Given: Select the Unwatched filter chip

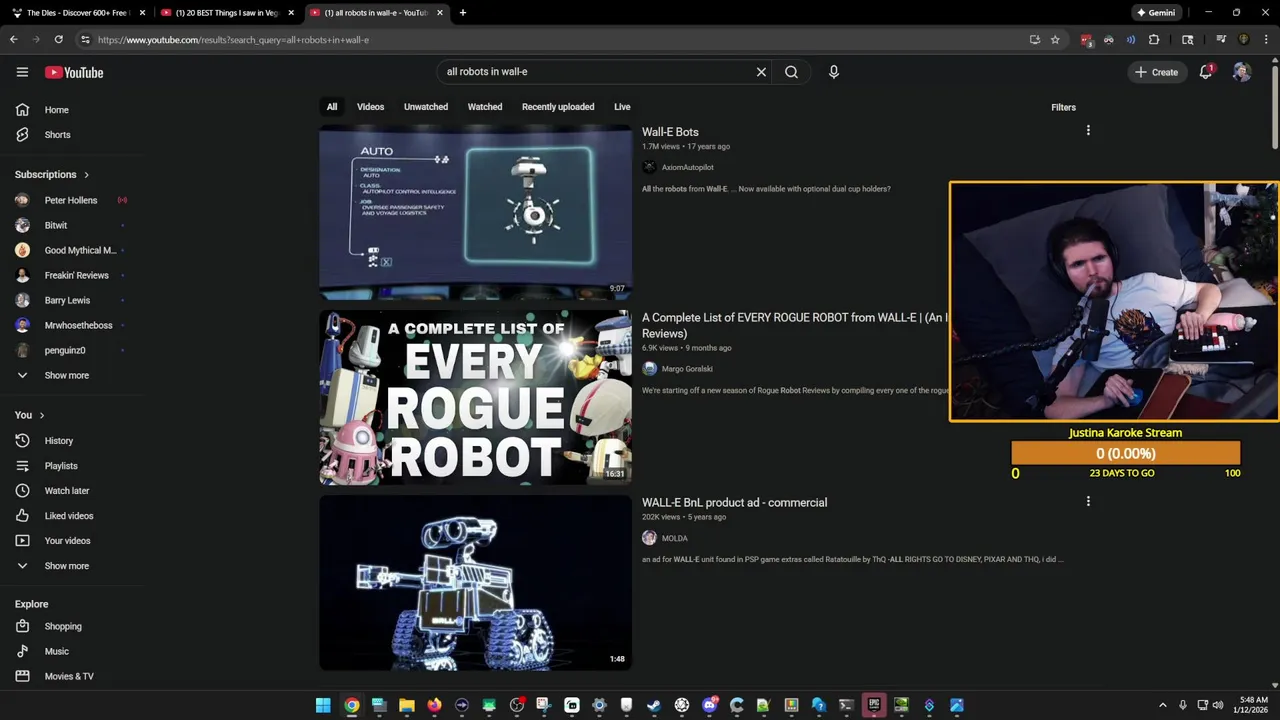Looking at the screenshot, I should click(426, 107).
